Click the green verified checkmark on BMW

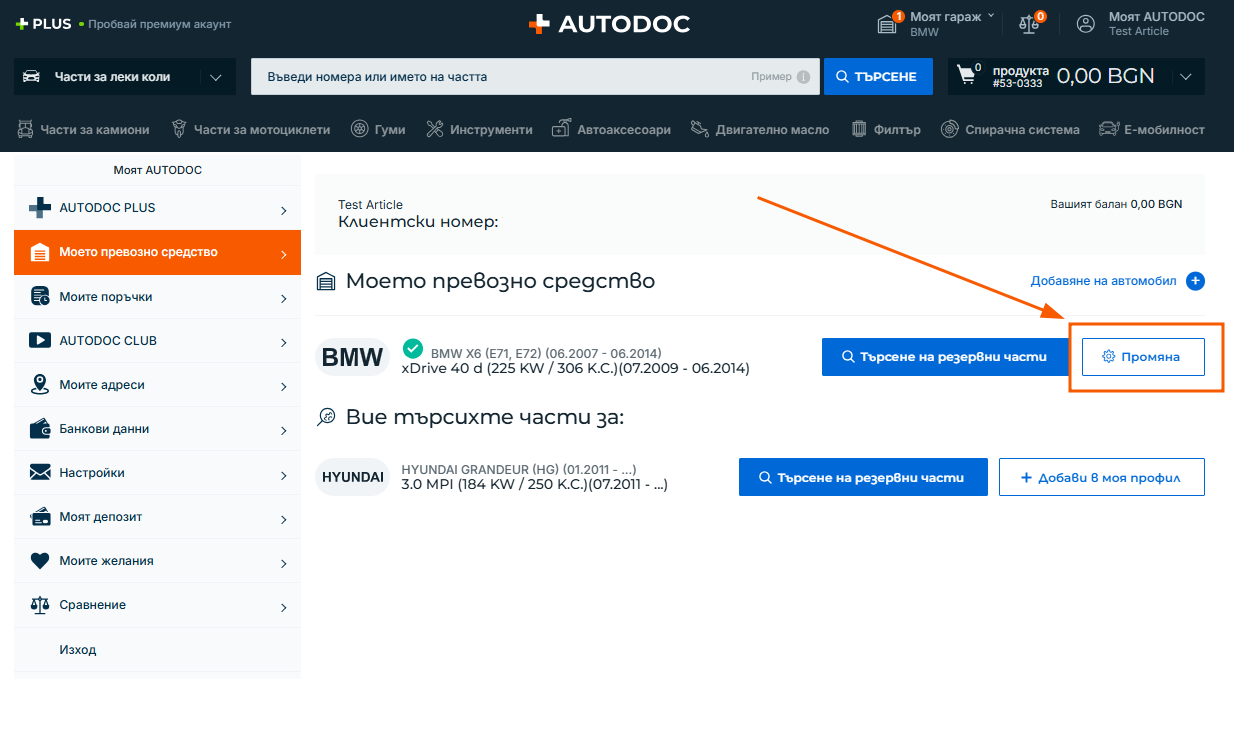pyautogui.click(x=412, y=348)
